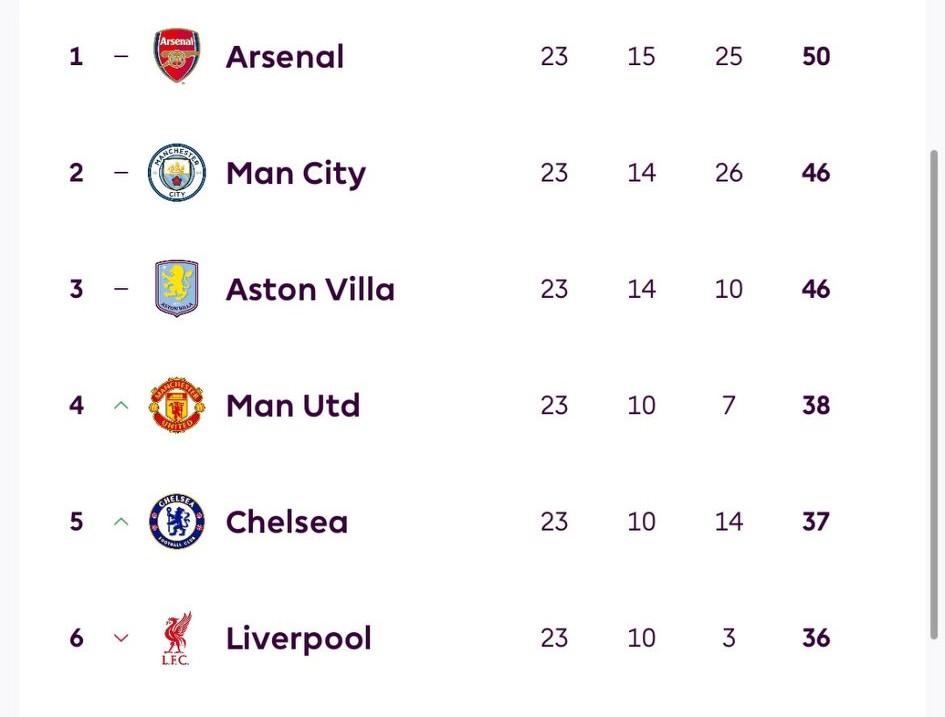Viewport: 945px width, 717px height.
Task: Open the Liverpool team link
Action: pyautogui.click(x=299, y=638)
